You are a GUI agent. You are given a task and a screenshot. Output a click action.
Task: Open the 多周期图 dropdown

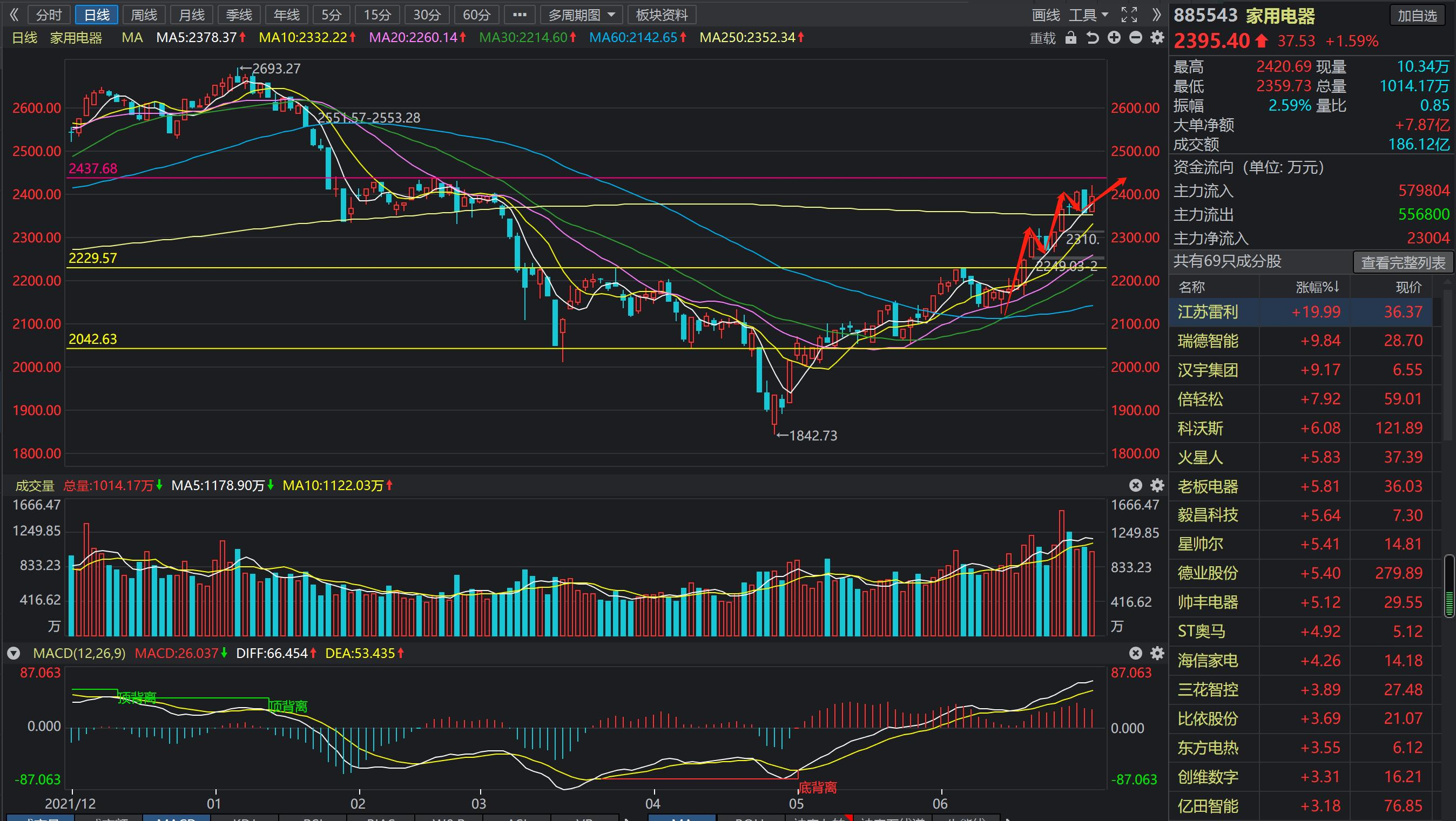581,15
